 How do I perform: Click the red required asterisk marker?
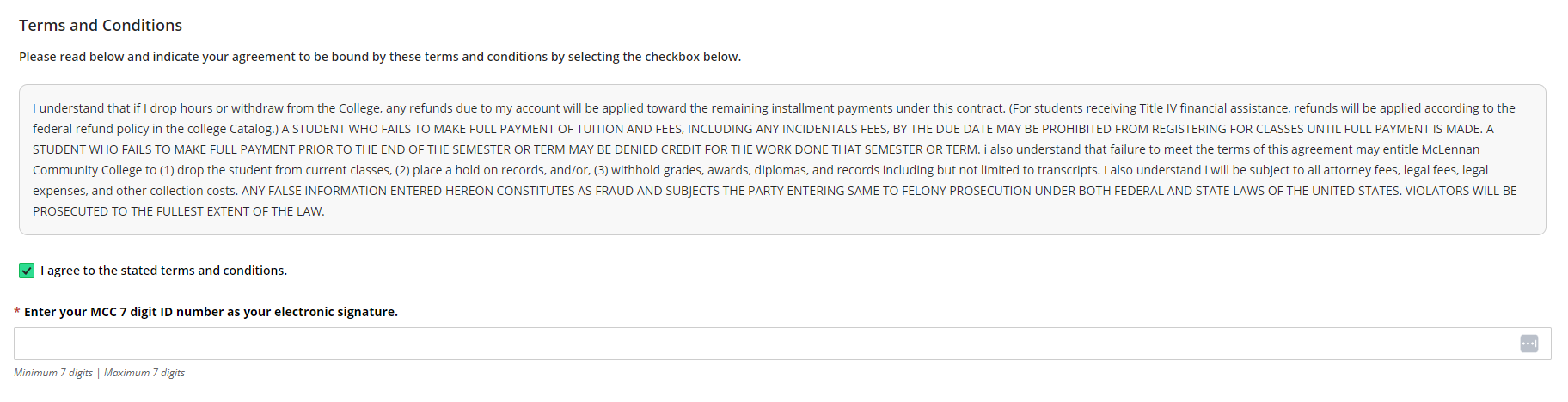tap(17, 312)
